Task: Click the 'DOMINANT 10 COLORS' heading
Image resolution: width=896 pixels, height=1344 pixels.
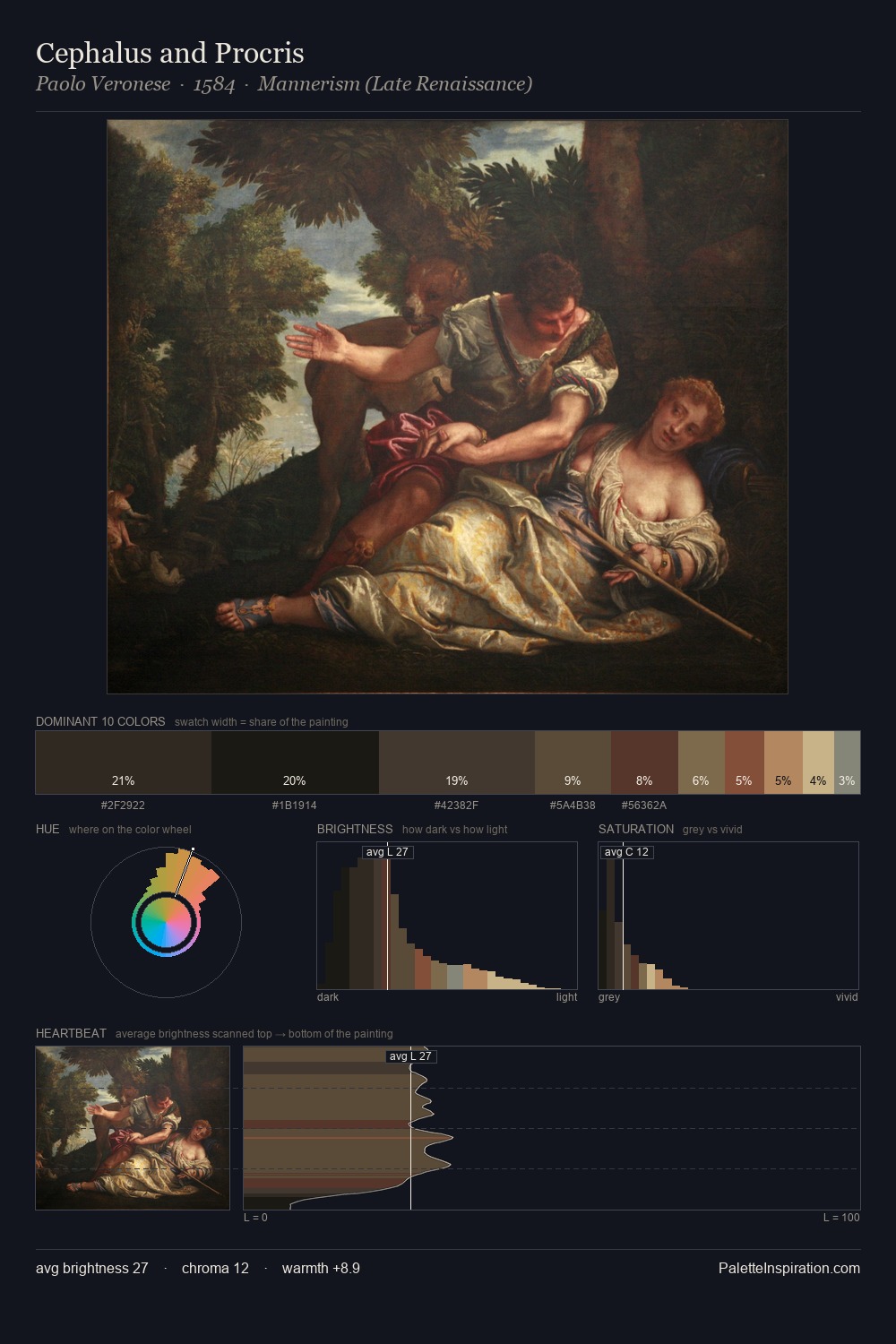Action: pyautogui.click(x=100, y=721)
